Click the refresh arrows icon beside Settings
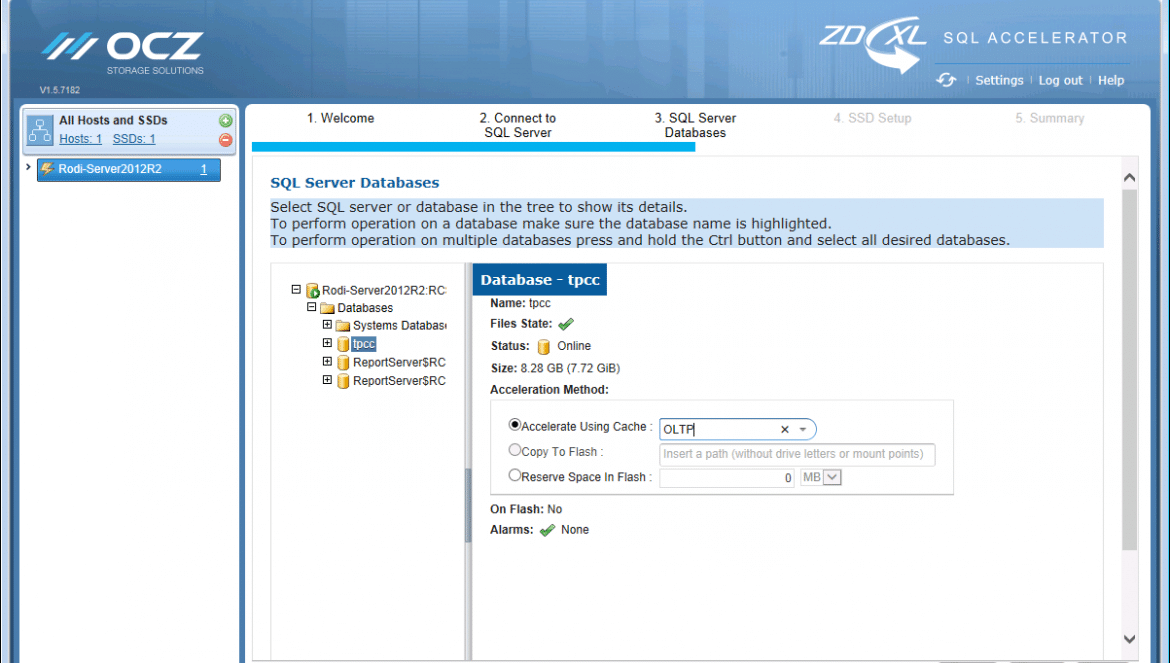Viewport: 1170px width, 663px height. (x=946, y=80)
